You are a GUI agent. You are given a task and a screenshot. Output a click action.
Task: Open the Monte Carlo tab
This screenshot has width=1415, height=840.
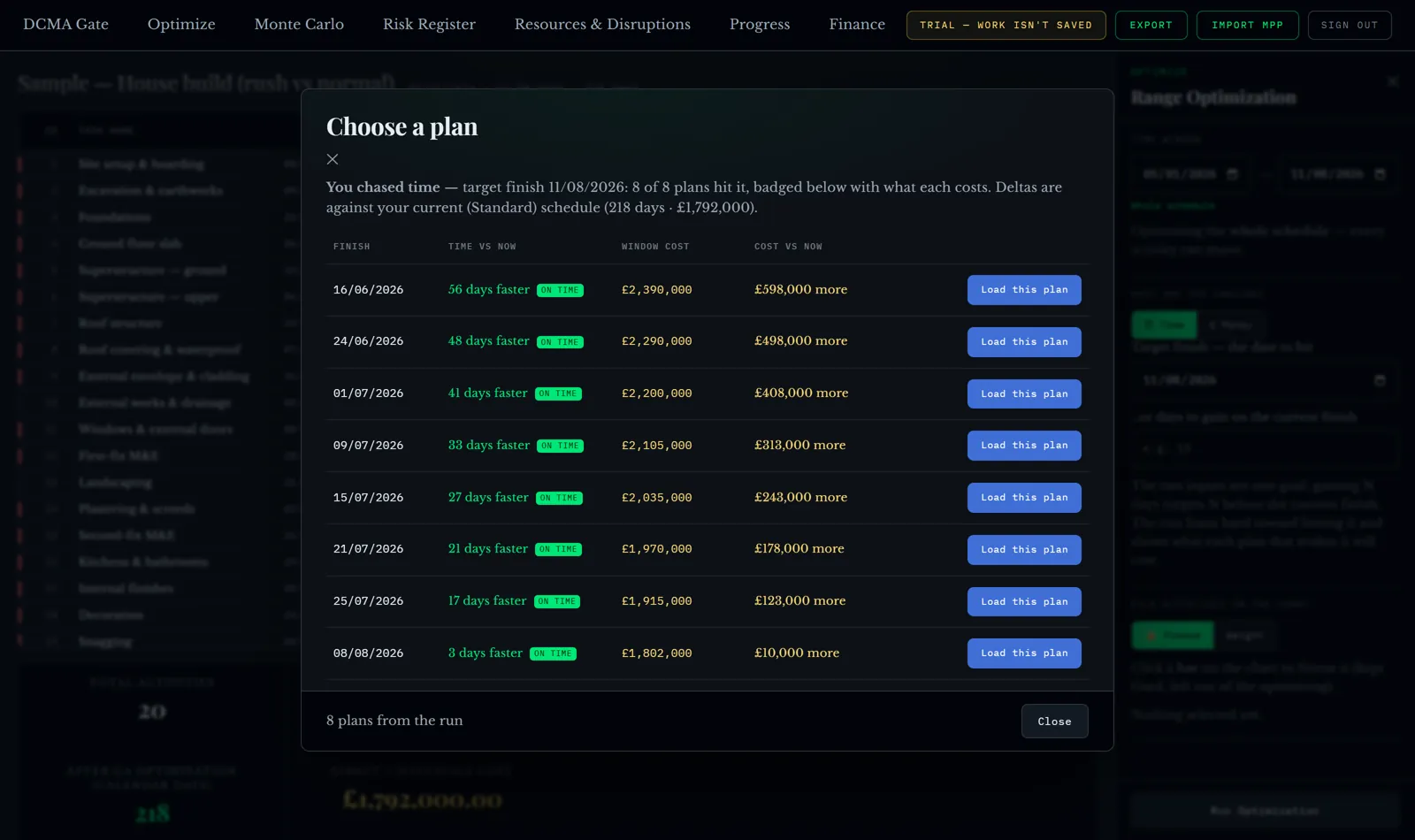(x=299, y=25)
